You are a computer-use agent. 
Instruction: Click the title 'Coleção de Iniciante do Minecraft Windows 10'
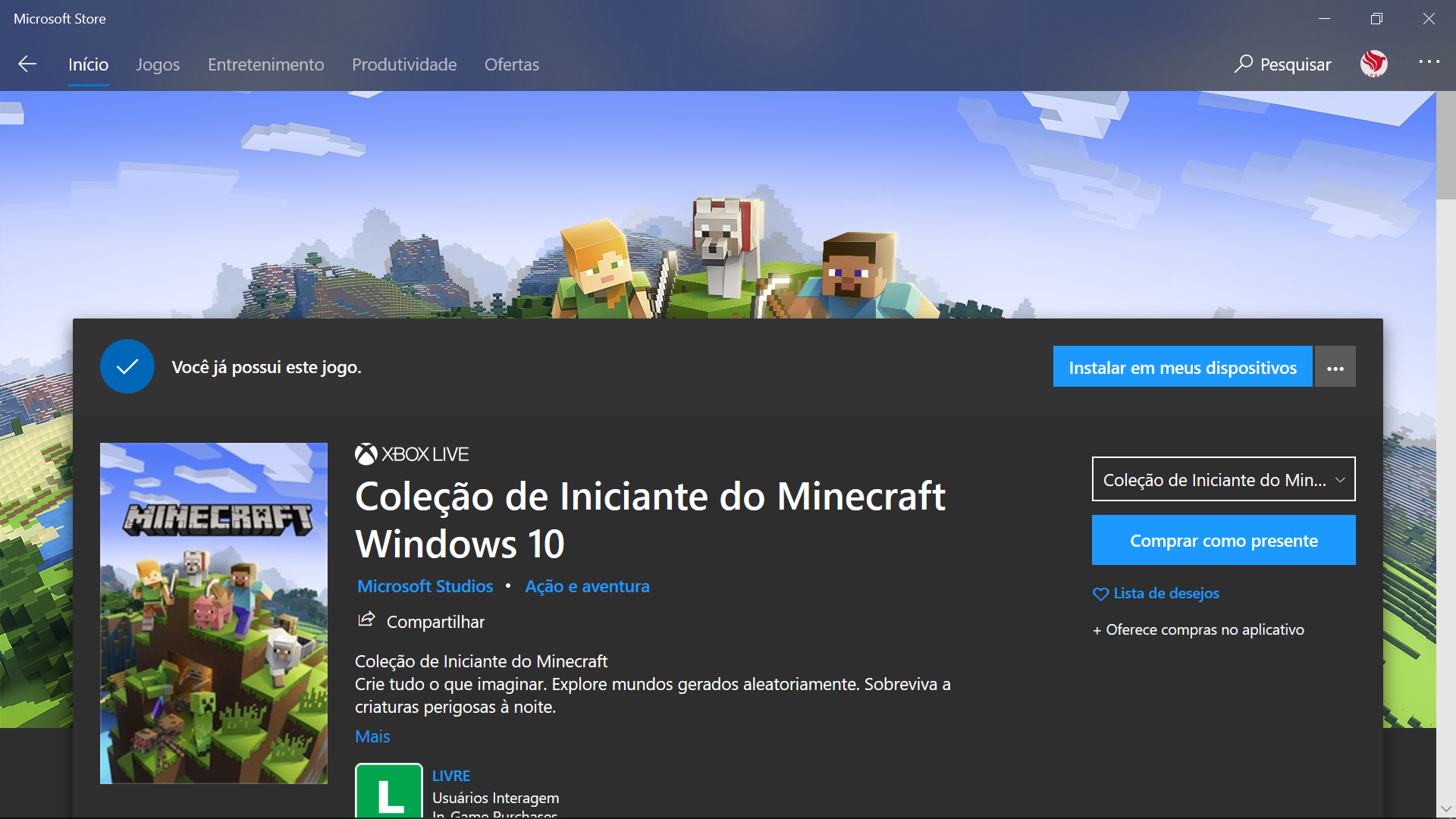coord(650,520)
